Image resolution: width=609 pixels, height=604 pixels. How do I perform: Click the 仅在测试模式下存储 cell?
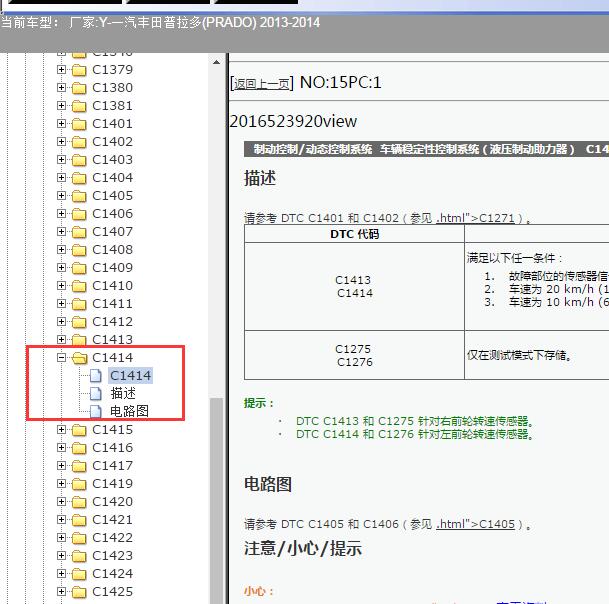(x=537, y=355)
